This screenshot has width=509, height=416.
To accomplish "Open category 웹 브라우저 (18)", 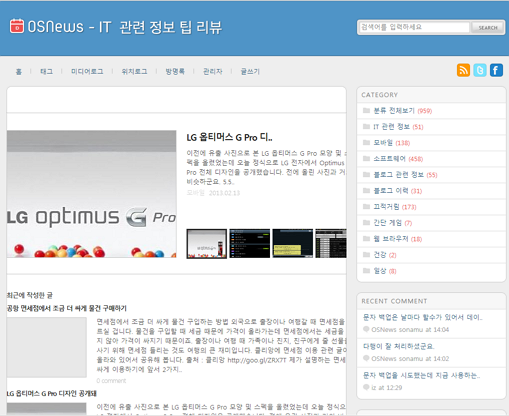I will tap(398, 238).
